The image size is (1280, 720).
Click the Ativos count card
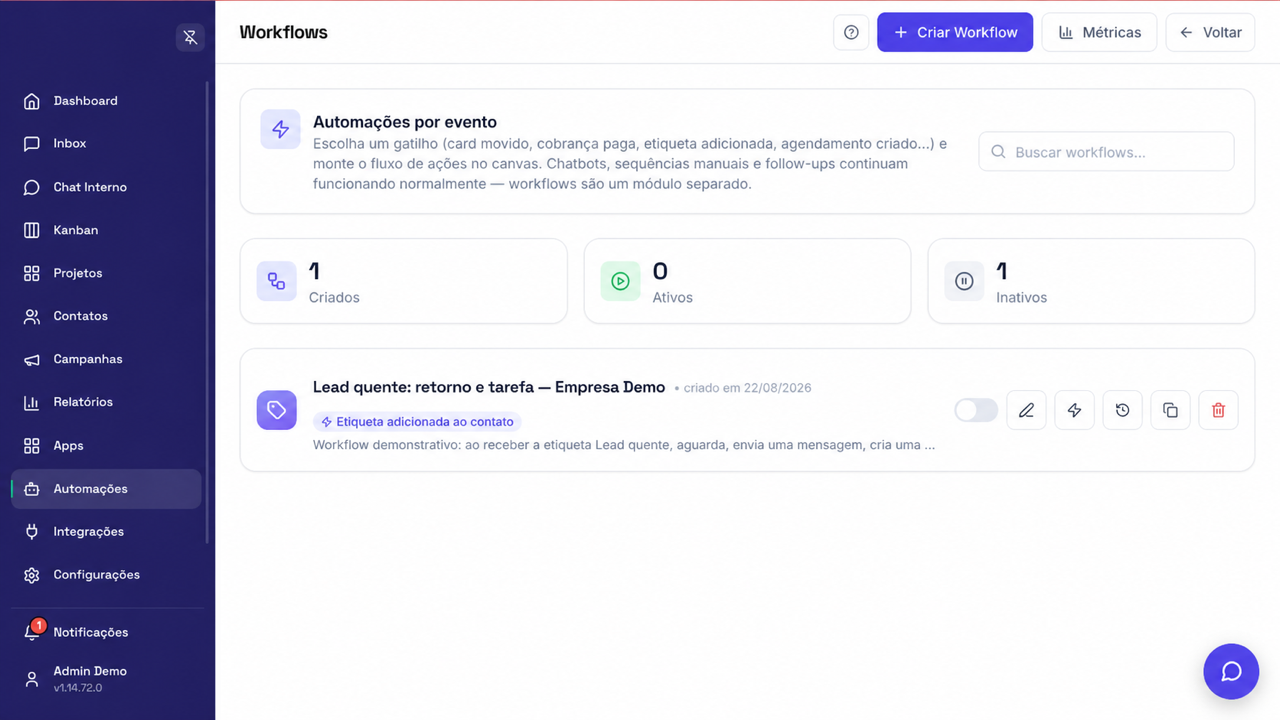tap(747, 281)
